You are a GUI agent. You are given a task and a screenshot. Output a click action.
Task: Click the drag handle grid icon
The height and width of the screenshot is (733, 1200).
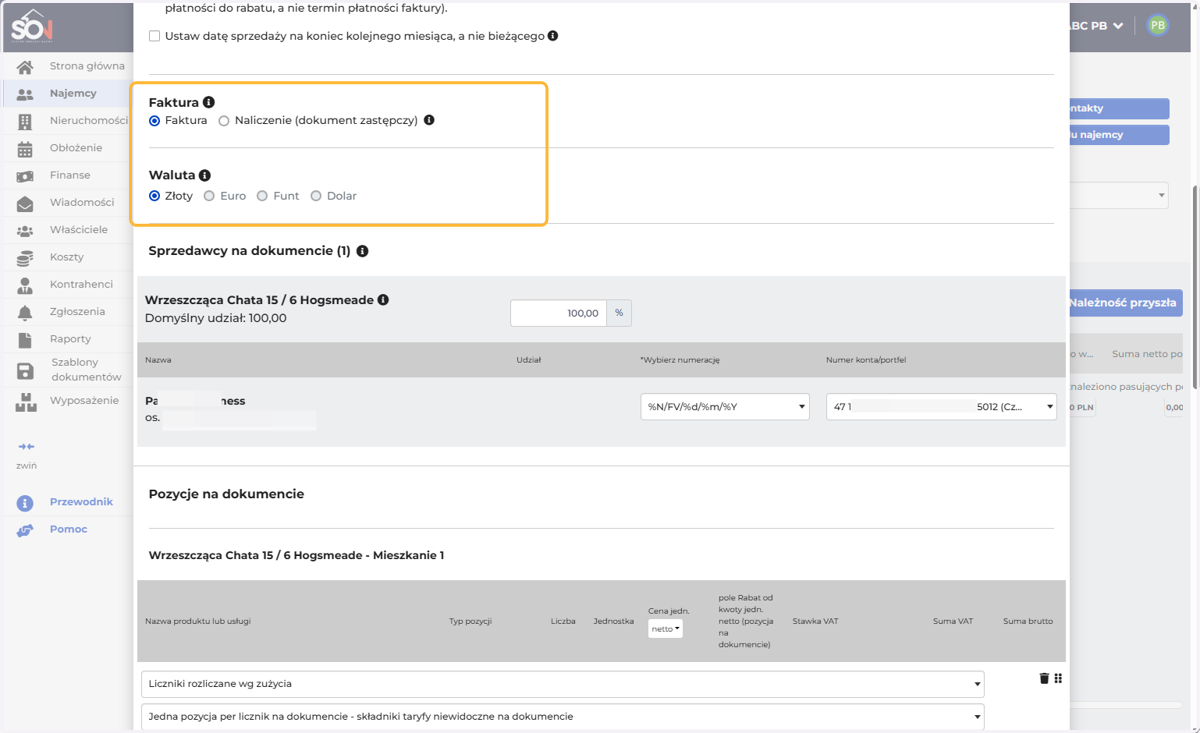(1058, 678)
